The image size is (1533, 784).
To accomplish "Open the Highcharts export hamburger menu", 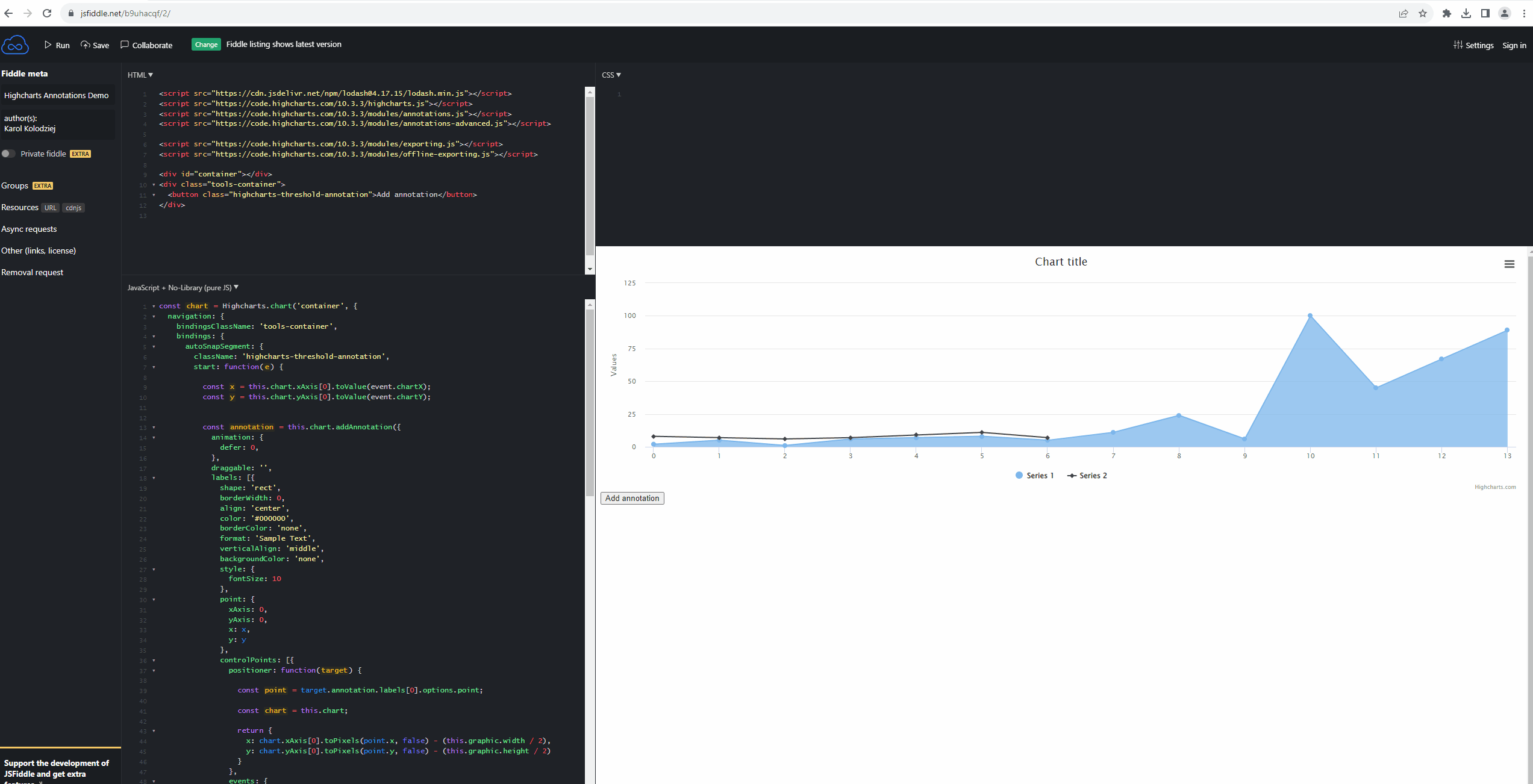I will click(x=1510, y=264).
